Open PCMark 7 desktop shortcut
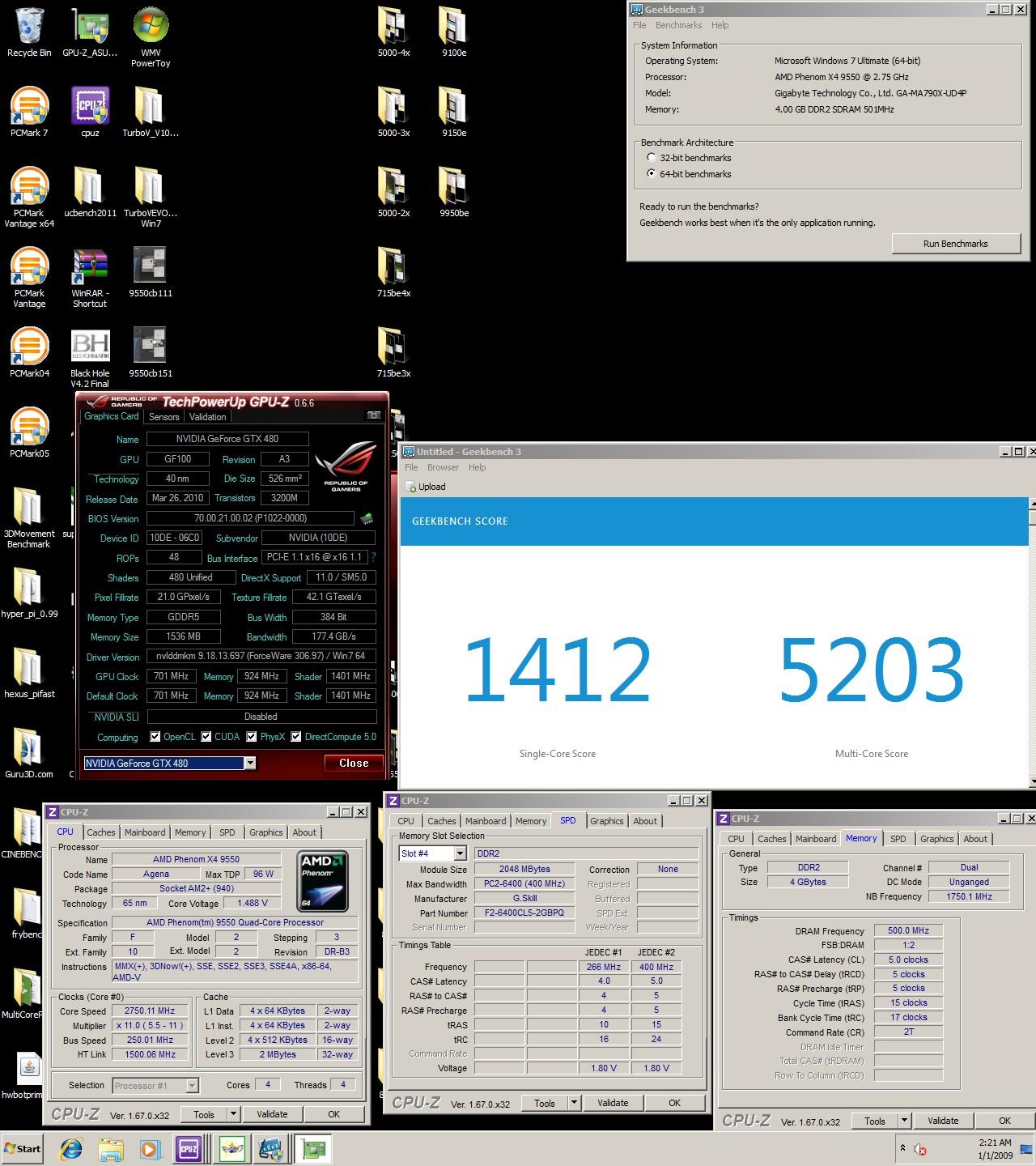This screenshot has height=1166, width=1036. click(x=29, y=113)
